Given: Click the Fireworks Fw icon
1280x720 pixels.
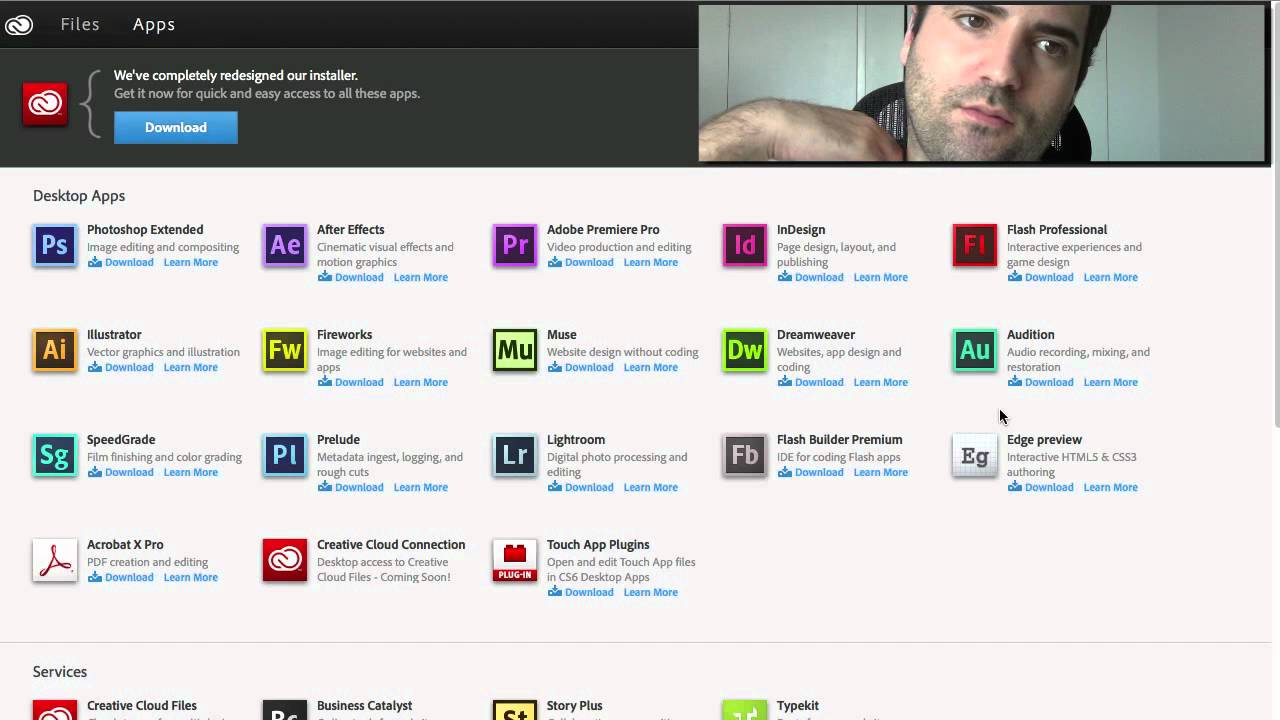Looking at the screenshot, I should point(285,350).
